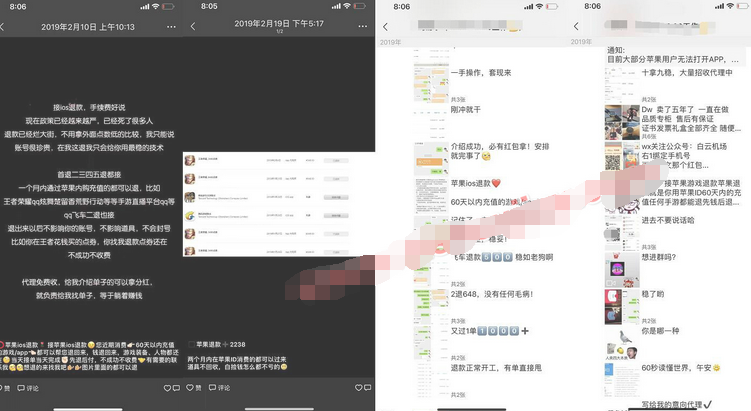Tap back arrow on the screen listing 一手操作，套现来
Viewport: 751px width, 411px height.
click(x=386, y=27)
